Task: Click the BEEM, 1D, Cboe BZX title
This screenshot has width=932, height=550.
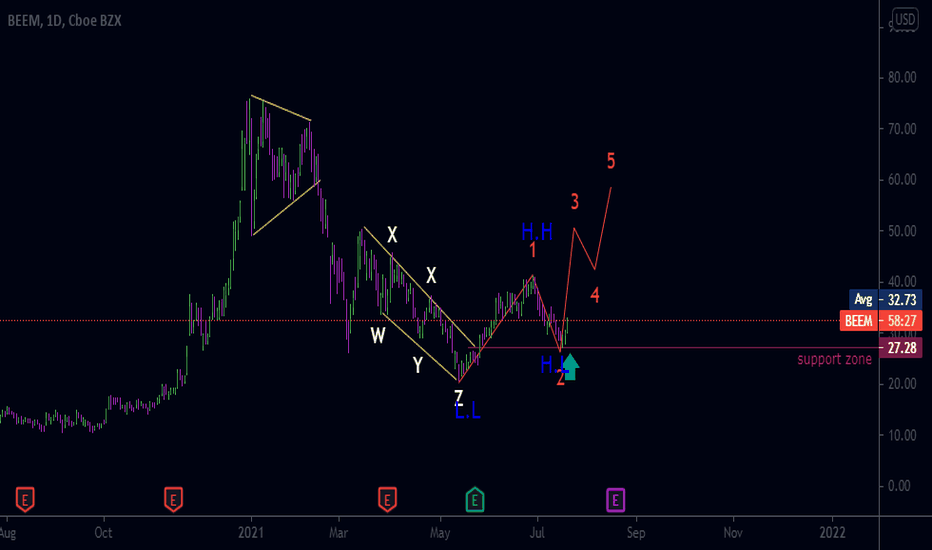Action: pyautogui.click(x=64, y=21)
